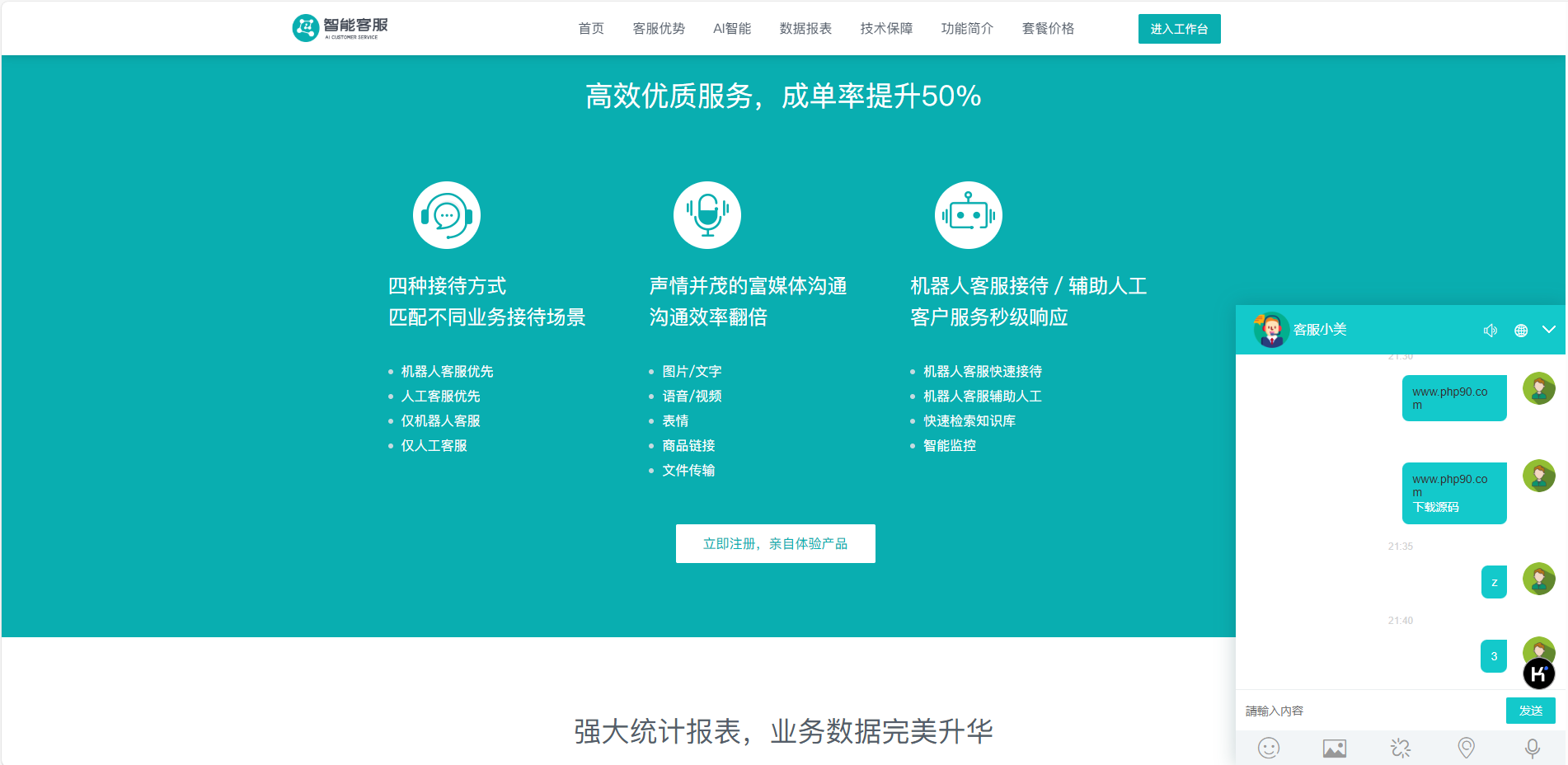
Task: Click the image upload icon in chat
Action: (1334, 748)
